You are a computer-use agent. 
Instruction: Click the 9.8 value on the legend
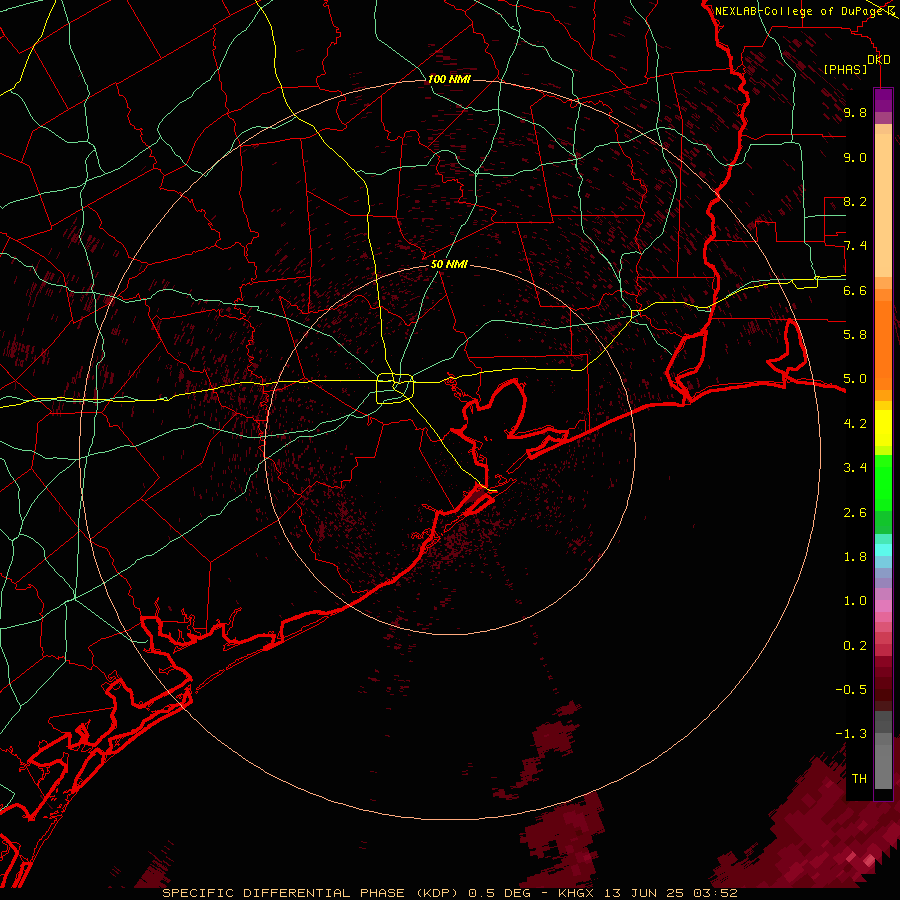click(855, 113)
